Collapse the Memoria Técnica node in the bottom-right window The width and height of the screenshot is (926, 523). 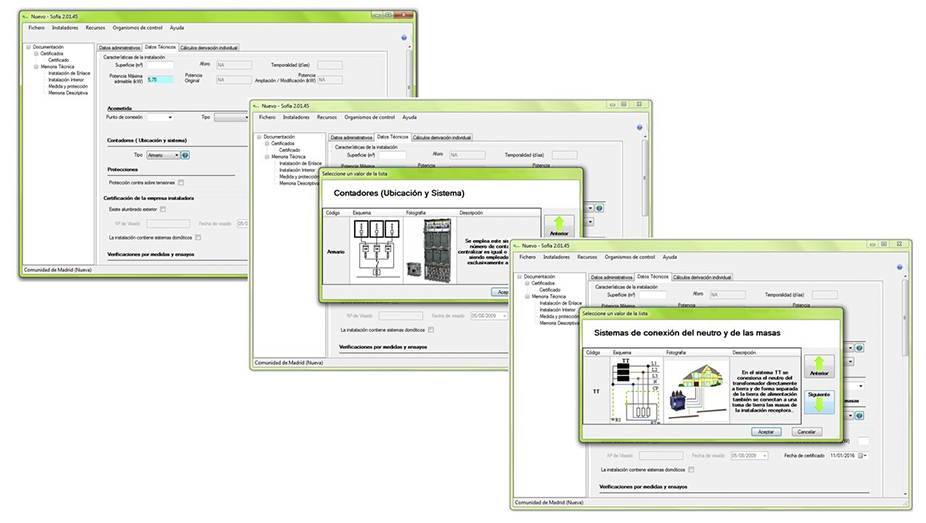coord(527,296)
